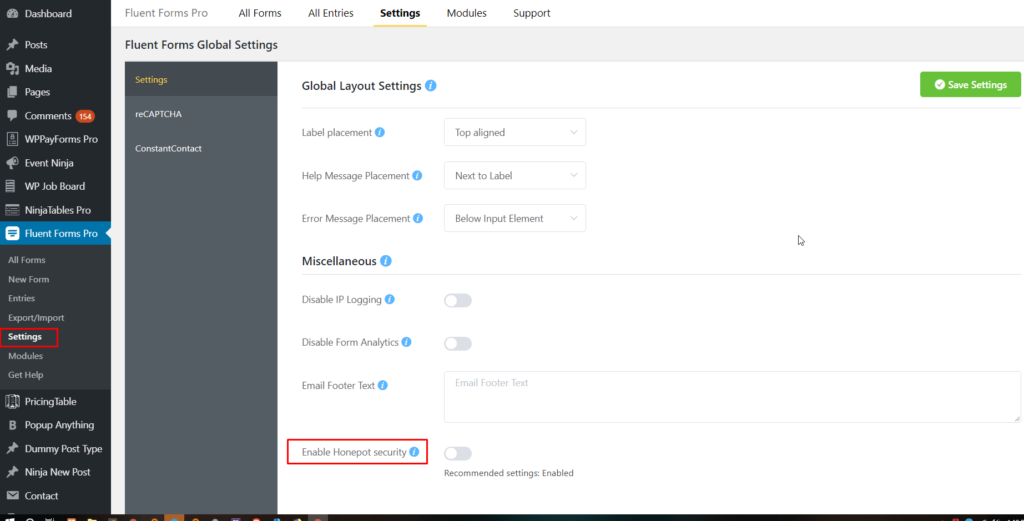Toggle the Disable IP Logging switch
Image resolution: width=1024 pixels, height=521 pixels.
[458, 300]
